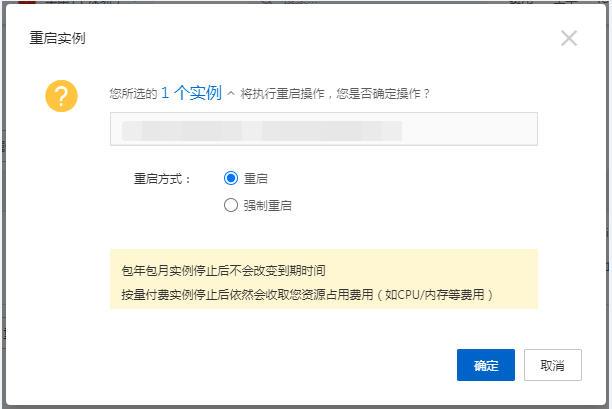Select the 强制重启 radio button circle

click(x=231, y=205)
